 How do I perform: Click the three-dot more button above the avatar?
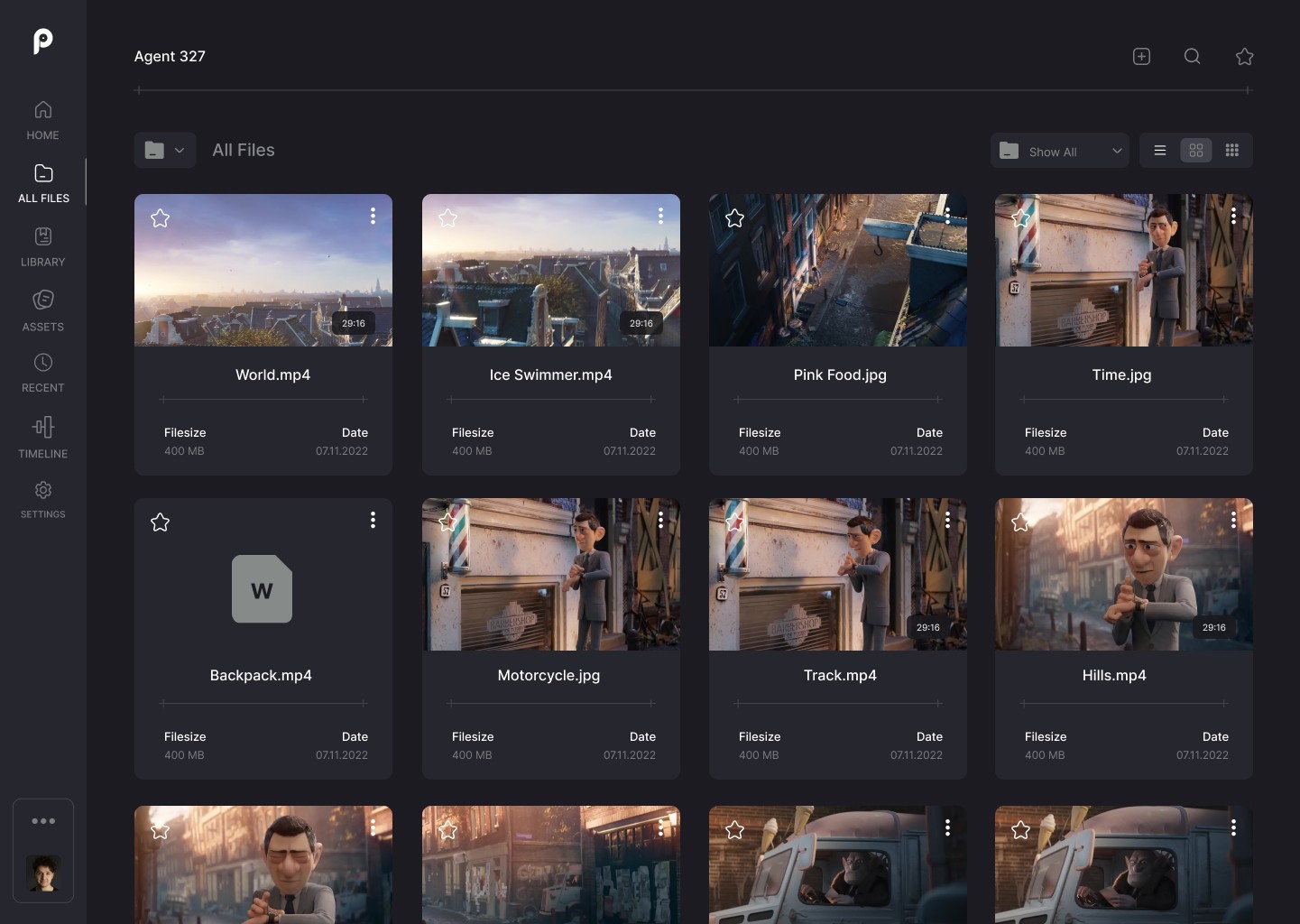43,821
